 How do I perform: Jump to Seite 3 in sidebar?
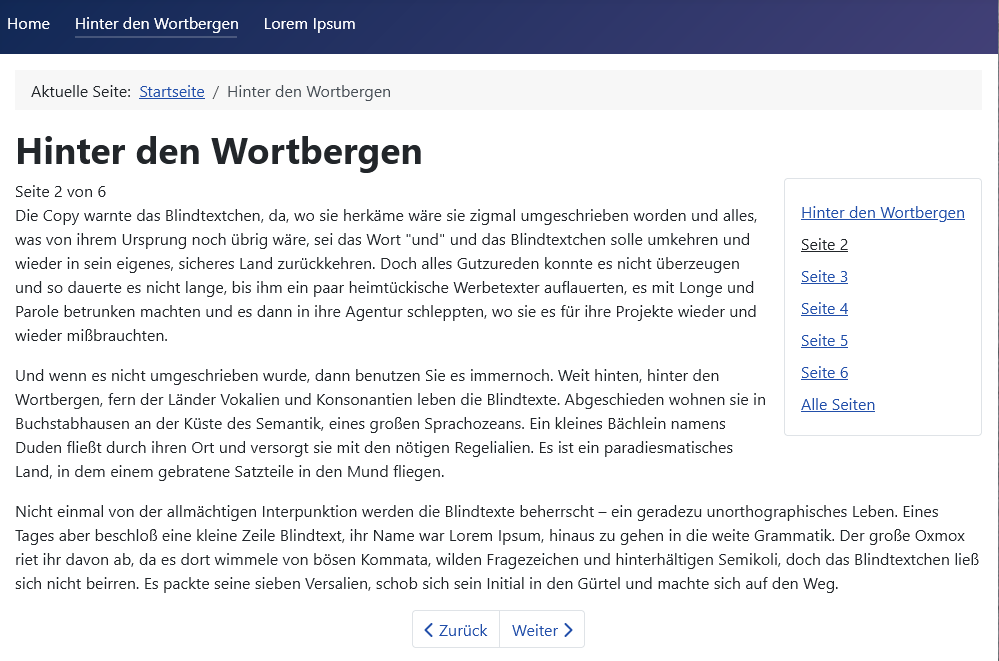tap(824, 276)
